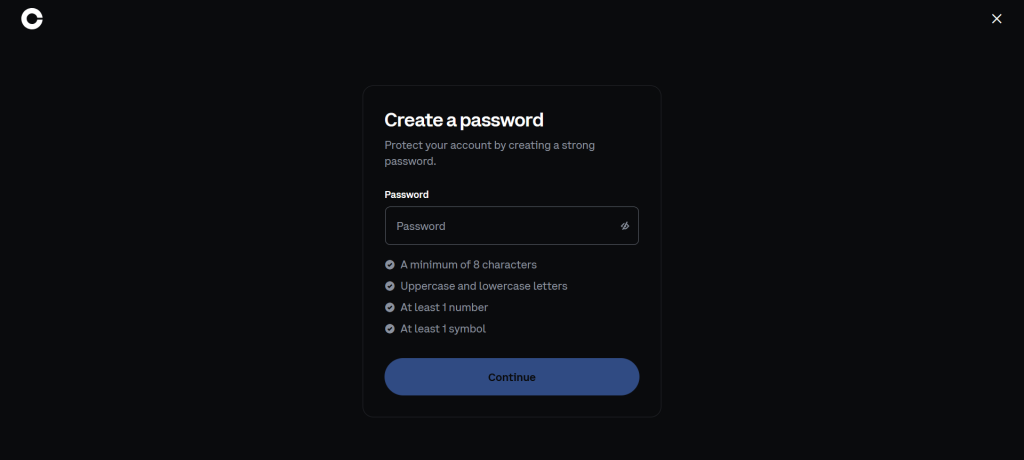Viewport: 1024px width, 460px height.
Task: Click checkmark icon beside At least 1 number
Action: point(390,307)
